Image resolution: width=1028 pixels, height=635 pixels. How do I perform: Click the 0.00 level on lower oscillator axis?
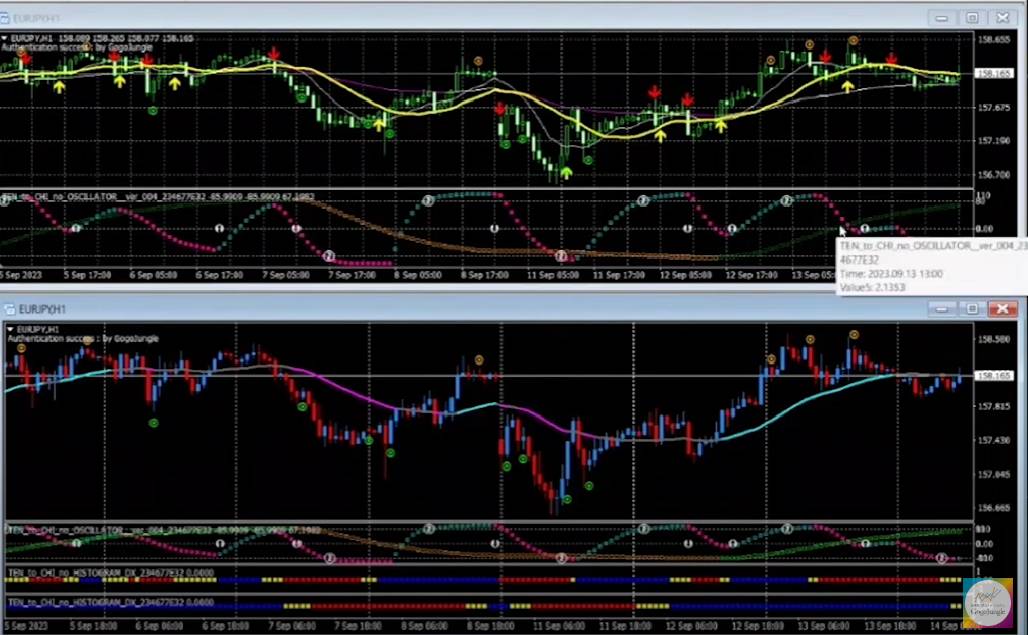tap(984, 544)
